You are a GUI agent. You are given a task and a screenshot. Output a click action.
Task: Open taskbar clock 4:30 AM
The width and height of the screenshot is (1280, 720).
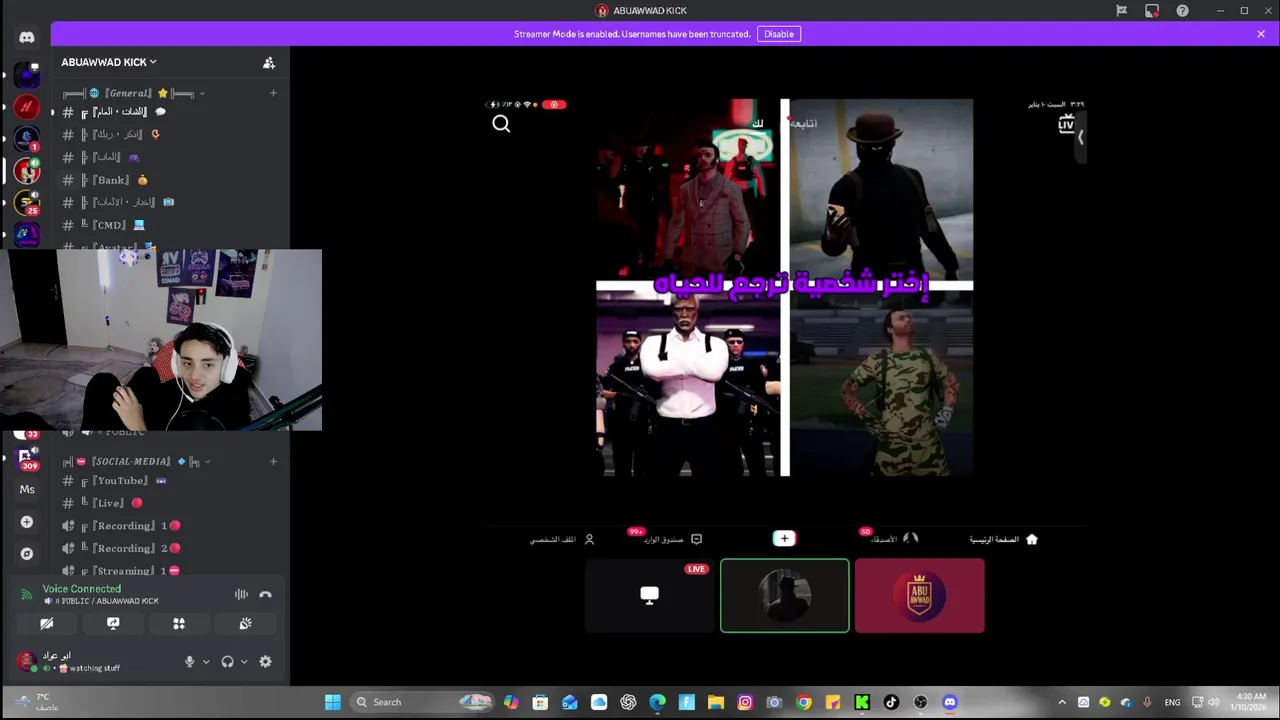(x=1251, y=702)
